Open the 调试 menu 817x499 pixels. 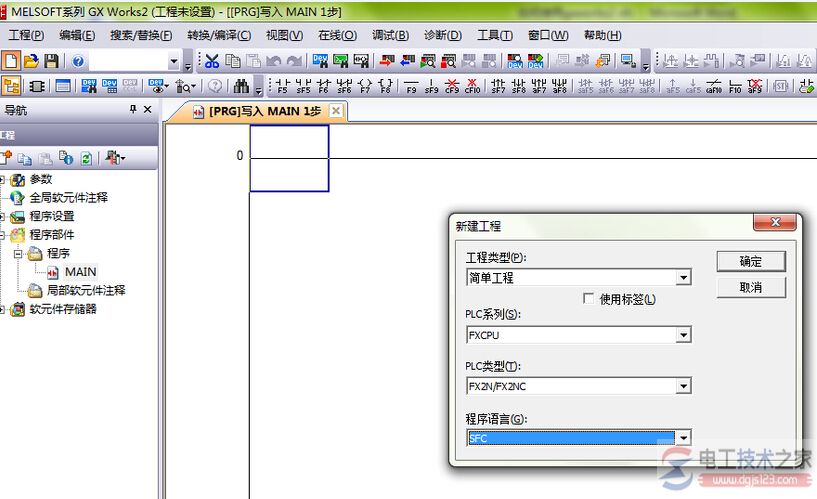click(x=390, y=35)
